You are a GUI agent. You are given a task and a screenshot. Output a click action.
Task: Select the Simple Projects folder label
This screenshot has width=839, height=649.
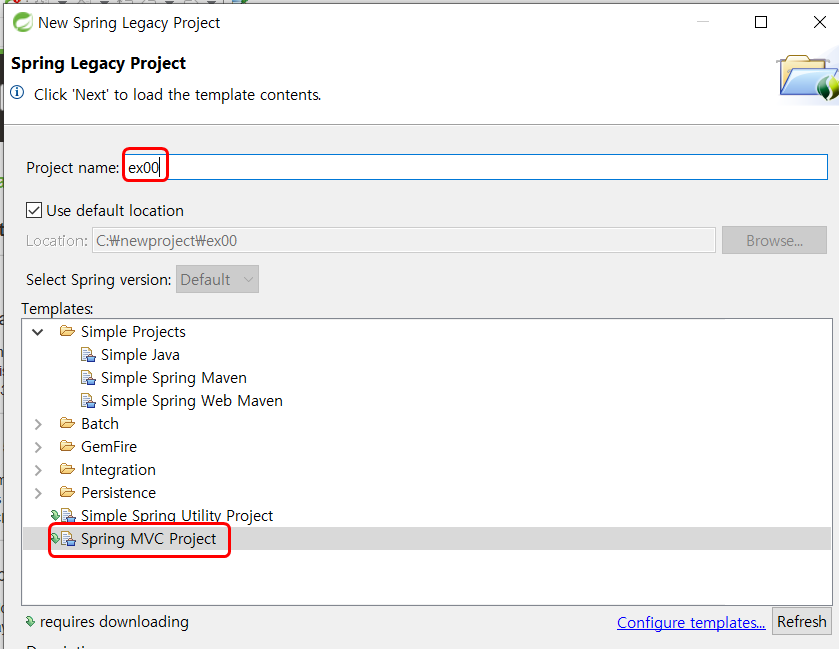[133, 332]
